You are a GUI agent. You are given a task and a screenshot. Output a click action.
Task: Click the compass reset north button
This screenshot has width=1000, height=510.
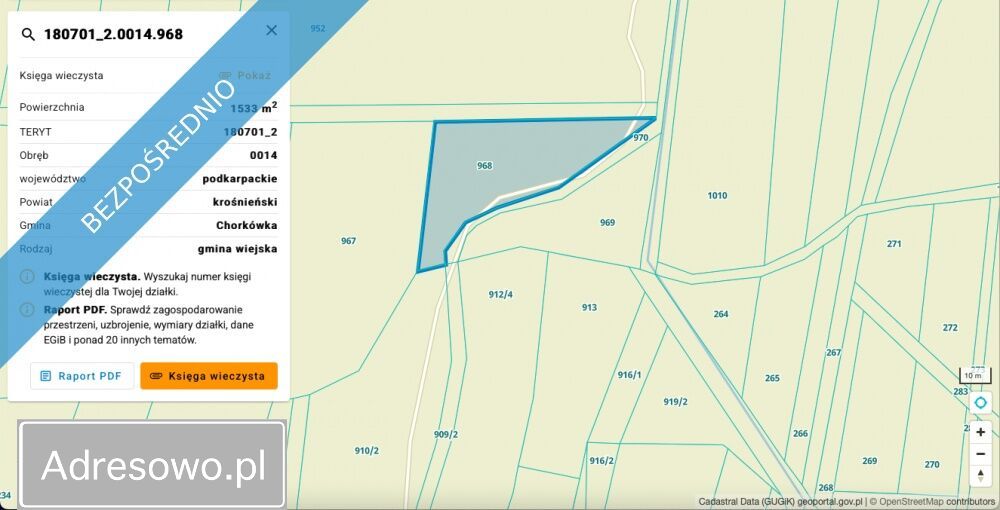click(981, 476)
